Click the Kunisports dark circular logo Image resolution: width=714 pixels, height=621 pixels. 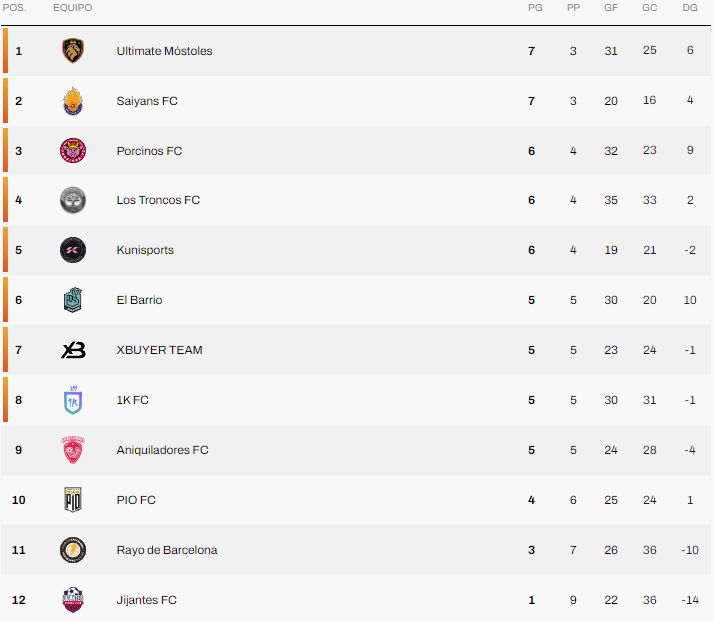[x=73, y=250]
